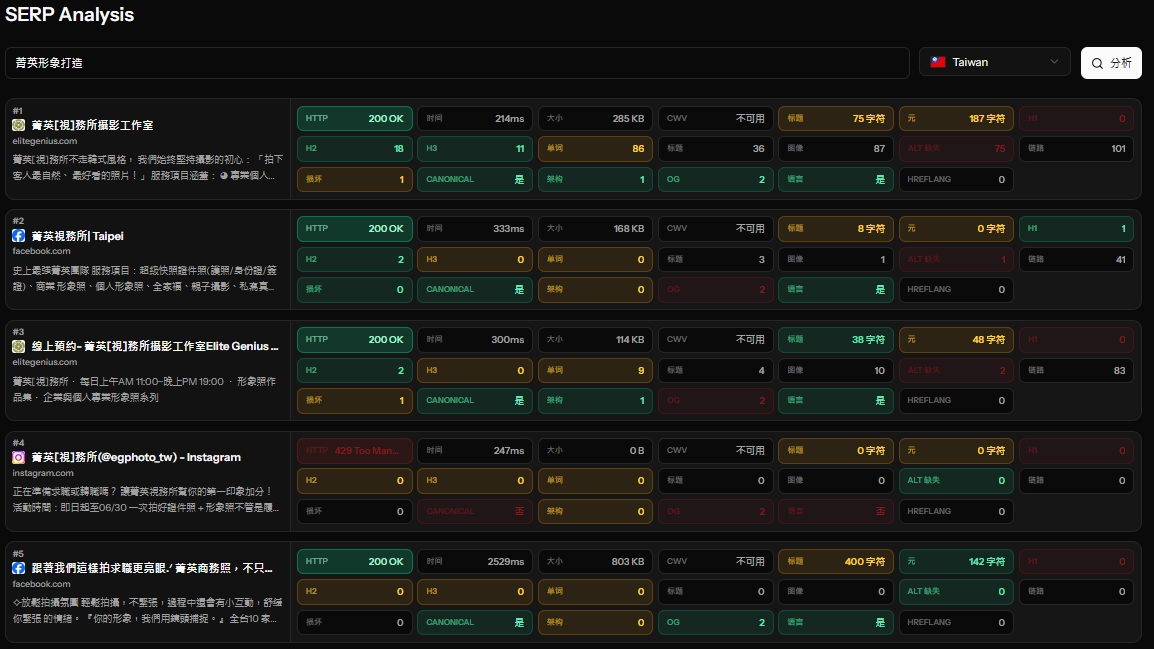Click Facebook icon of result #2

pyautogui.click(x=18, y=235)
